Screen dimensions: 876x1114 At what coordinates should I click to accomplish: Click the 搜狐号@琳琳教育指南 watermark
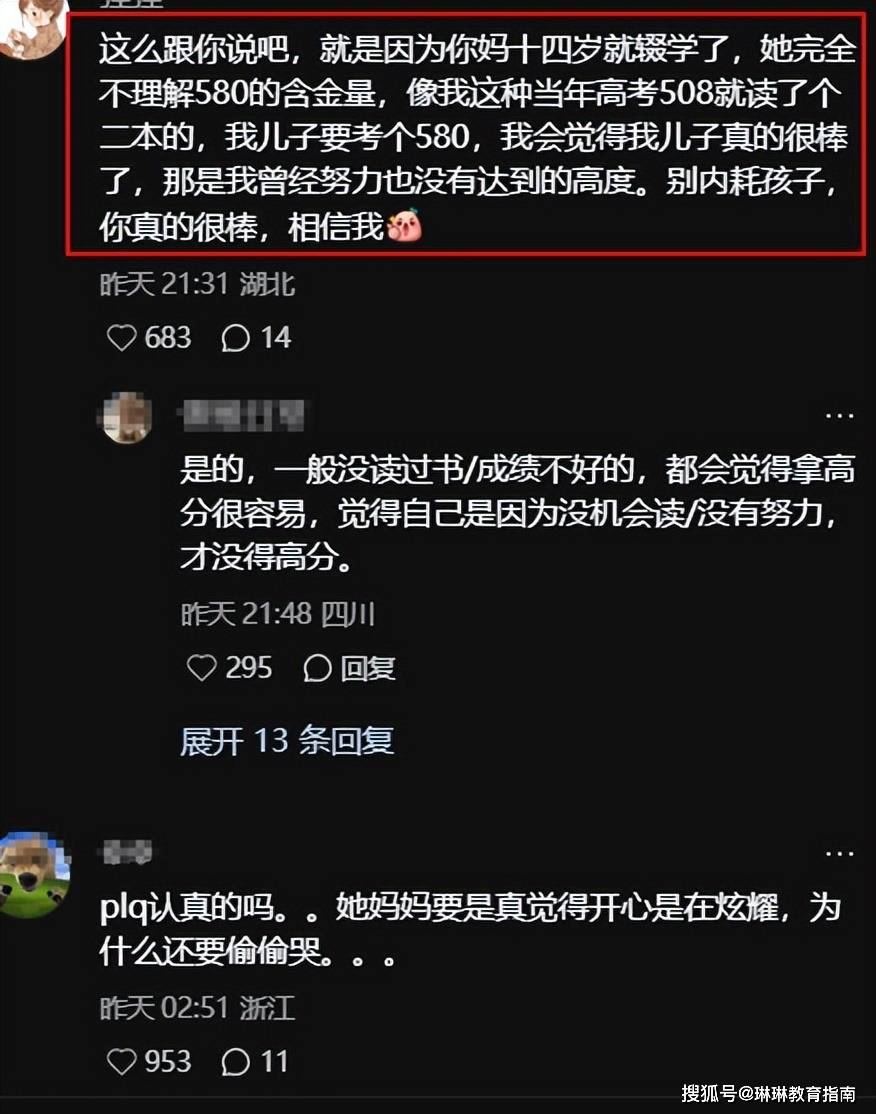point(768,1093)
